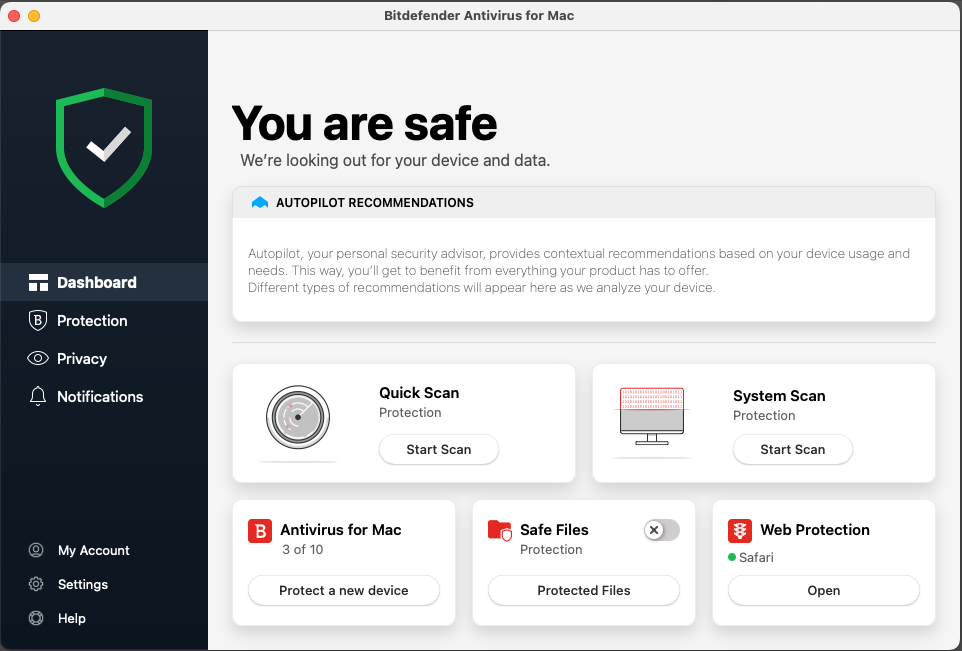The height and width of the screenshot is (651, 962).
Task: Open Notifications from the sidebar
Action: [100, 396]
